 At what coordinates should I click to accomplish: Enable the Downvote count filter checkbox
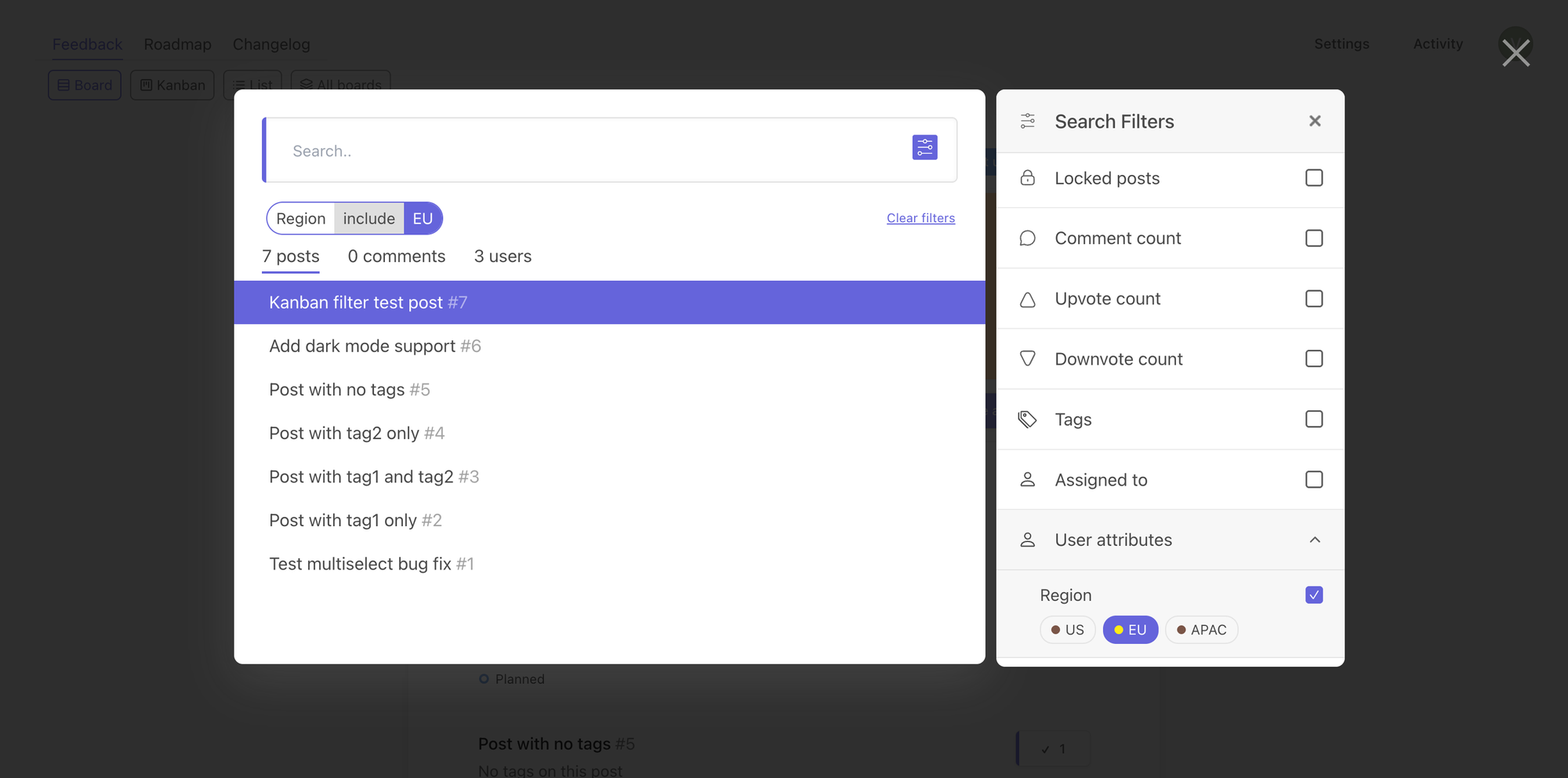(x=1314, y=358)
